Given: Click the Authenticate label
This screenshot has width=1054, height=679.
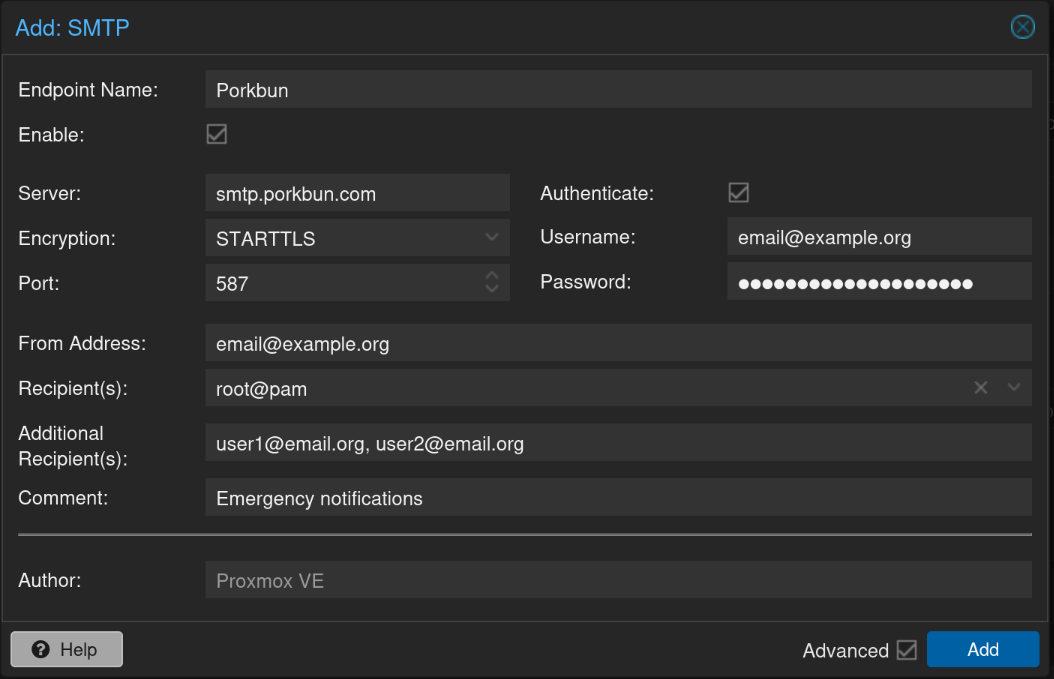Looking at the screenshot, I should [x=597, y=193].
